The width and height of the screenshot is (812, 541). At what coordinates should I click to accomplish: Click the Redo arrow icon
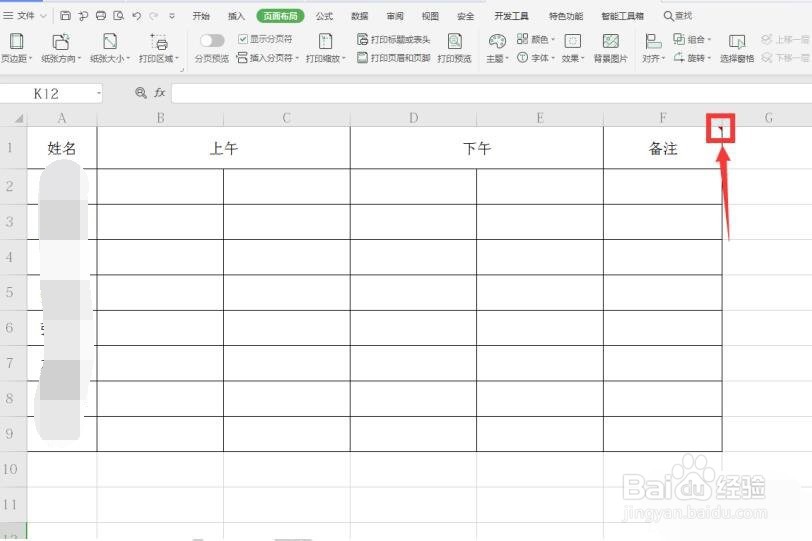pyautogui.click(x=154, y=16)
